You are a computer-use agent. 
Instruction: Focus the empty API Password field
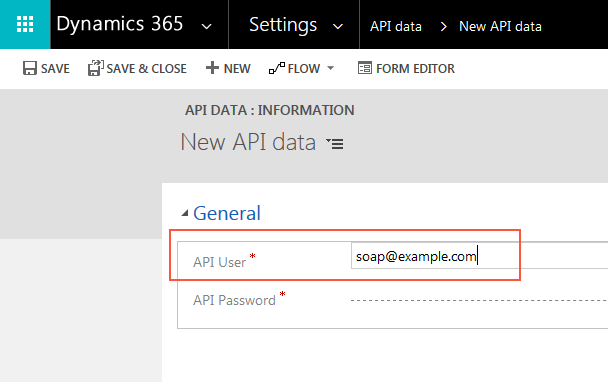pyautogui.click(x=479, y=300)
